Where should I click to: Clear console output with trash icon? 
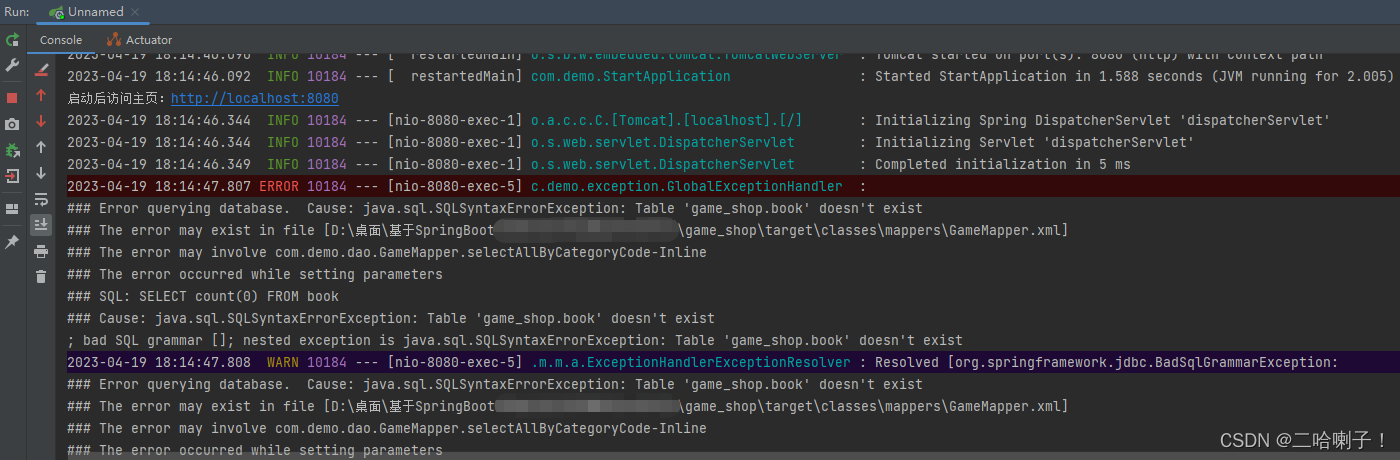click(41, 276)
